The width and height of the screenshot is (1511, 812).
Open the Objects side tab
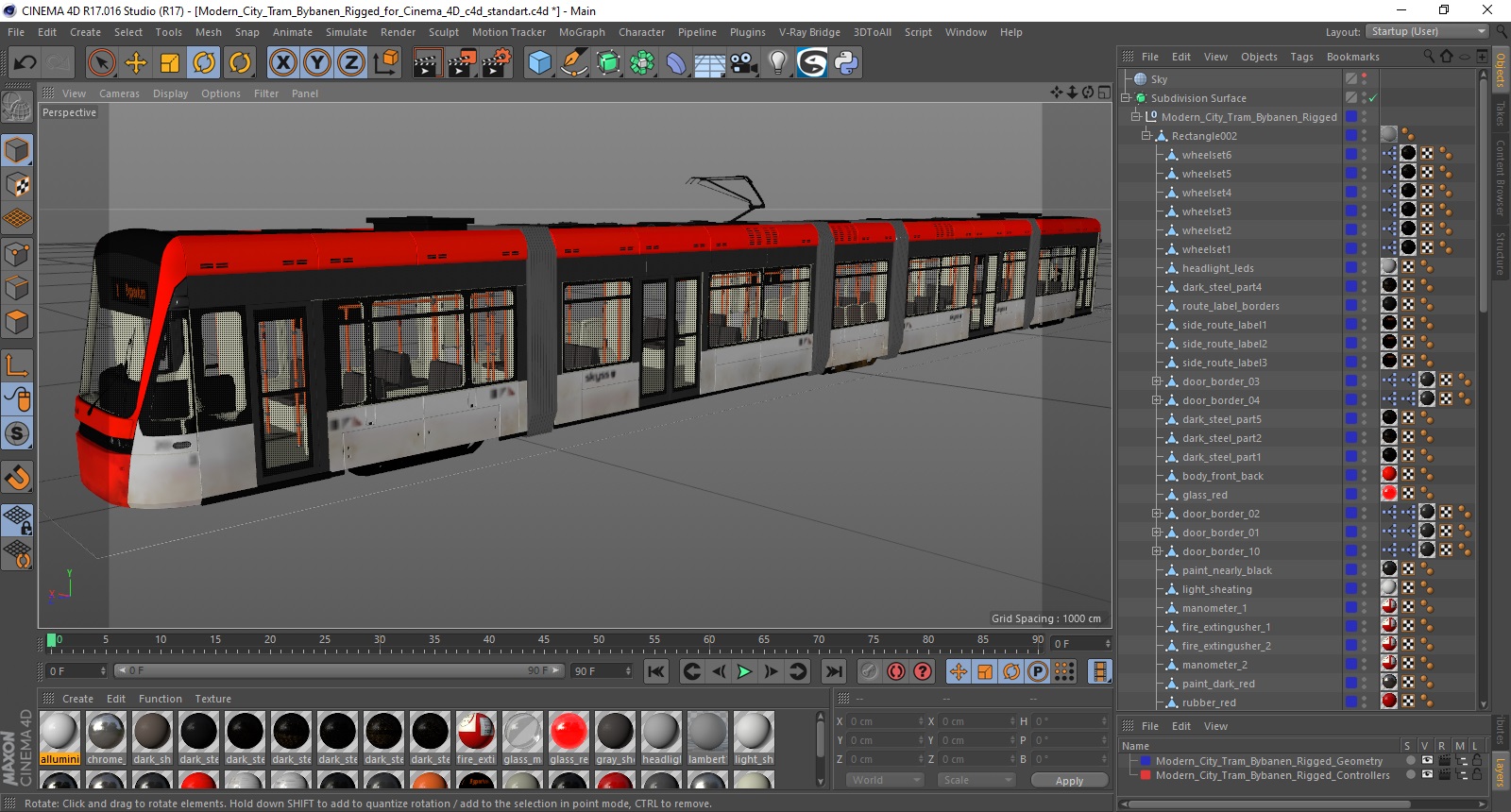pos(1501,68)
